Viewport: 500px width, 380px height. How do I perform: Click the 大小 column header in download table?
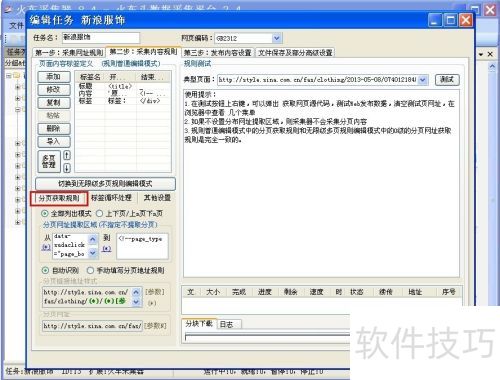click(213, 292)
